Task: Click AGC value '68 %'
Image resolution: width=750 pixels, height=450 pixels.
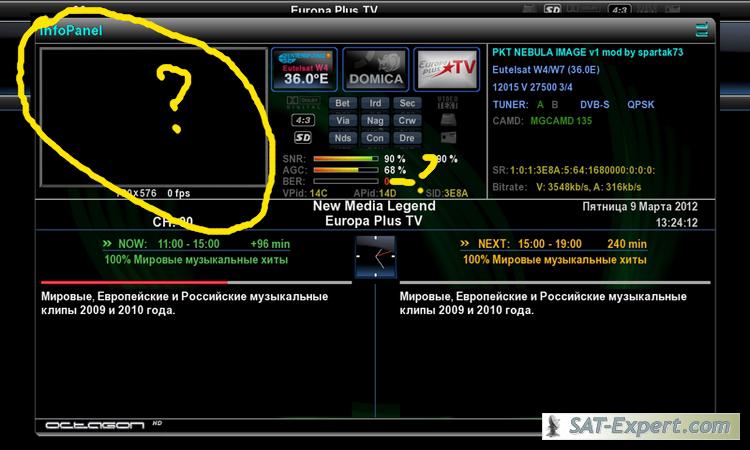Action: [x=395, y=170]
